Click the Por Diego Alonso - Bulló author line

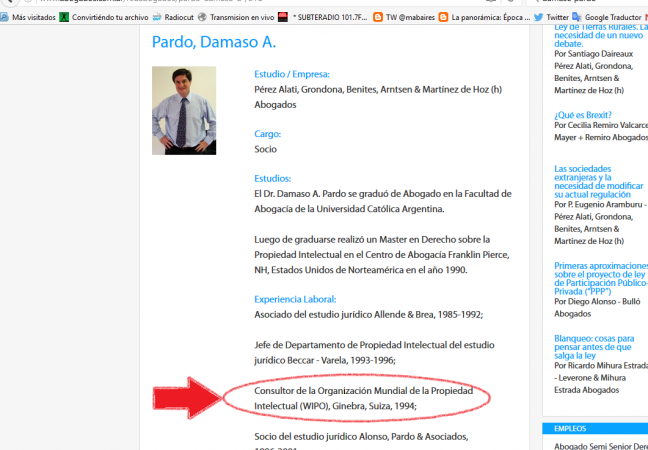[597, 302]
